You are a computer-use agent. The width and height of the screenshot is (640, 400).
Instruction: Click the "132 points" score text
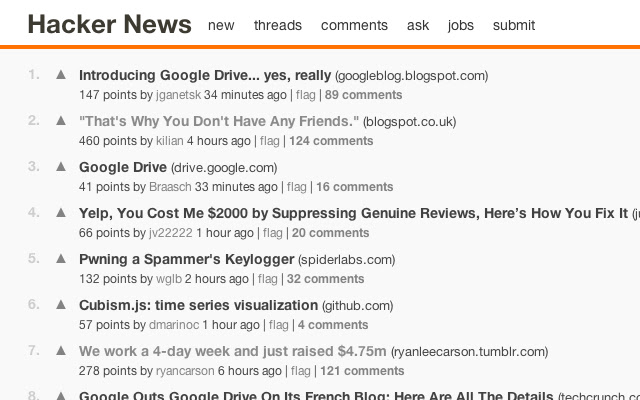tap(108, 279)
